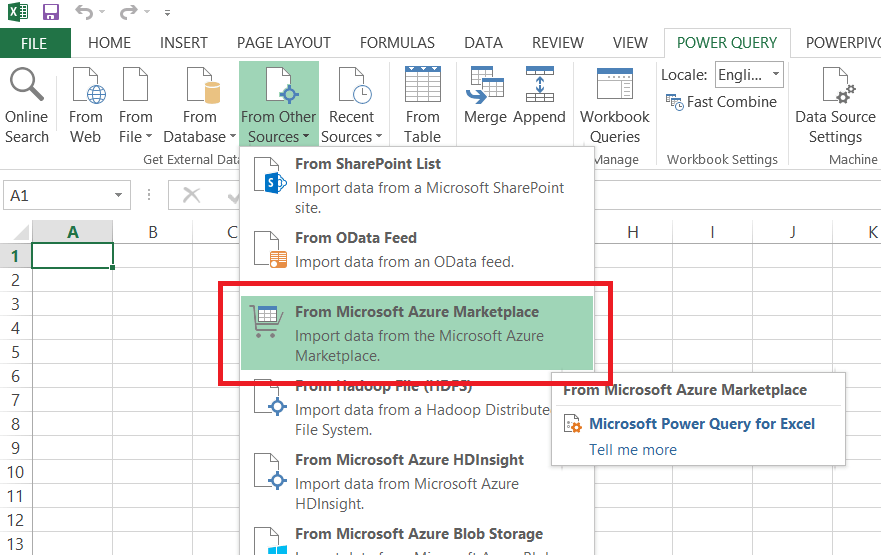Click the Merge queries icon
The width and height of the screenshot is (881, 555).
point(485,85)
